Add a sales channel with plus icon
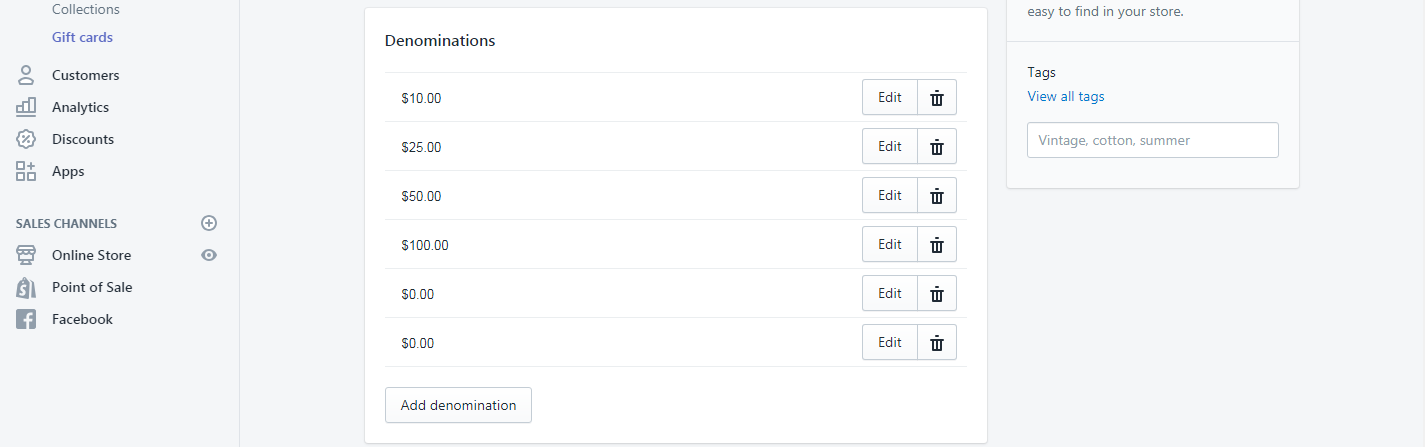This screenshot has height=447, width=1425. (209, 223)
